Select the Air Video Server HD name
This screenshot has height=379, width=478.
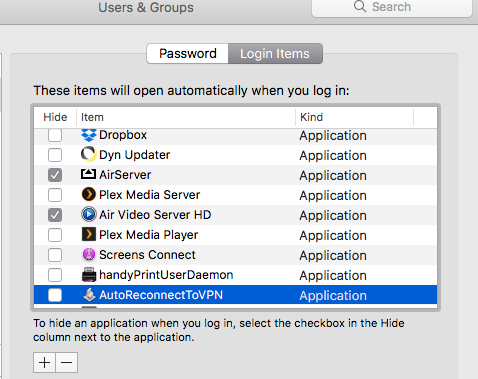[x=155, y=215]
